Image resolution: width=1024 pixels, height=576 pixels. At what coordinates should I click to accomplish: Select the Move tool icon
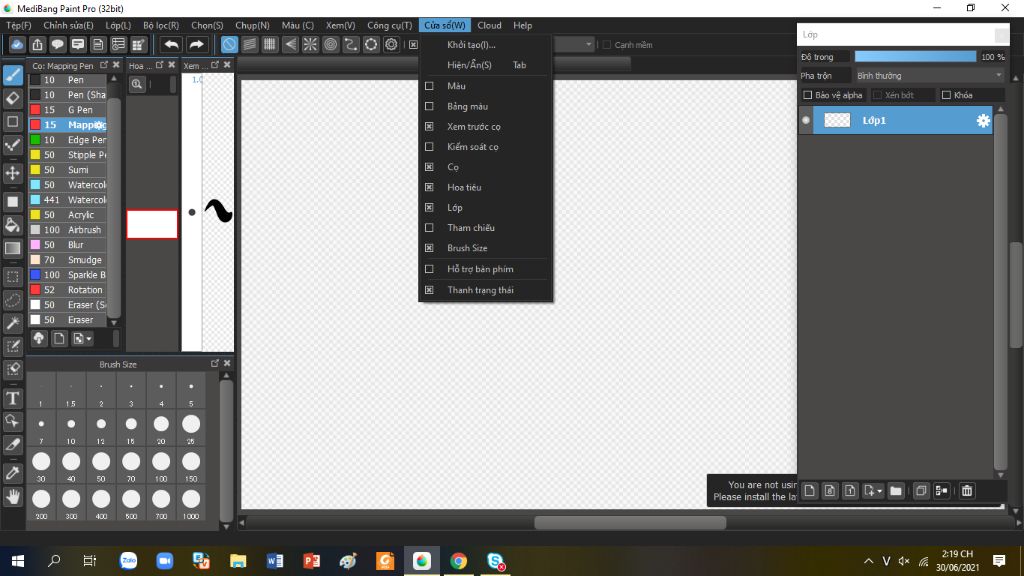click(12, 173)
